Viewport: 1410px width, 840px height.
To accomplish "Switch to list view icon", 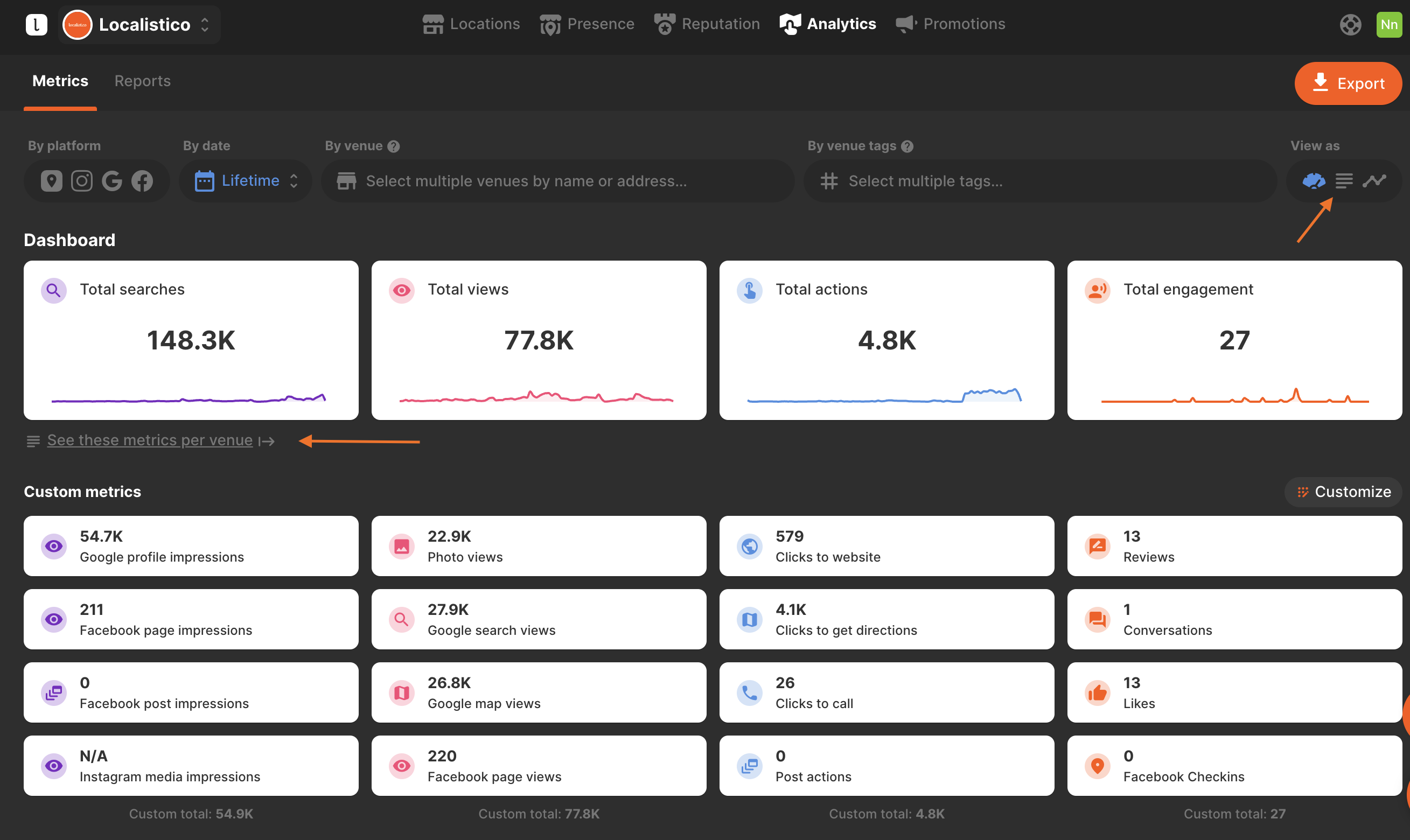I will point(1344,180).
